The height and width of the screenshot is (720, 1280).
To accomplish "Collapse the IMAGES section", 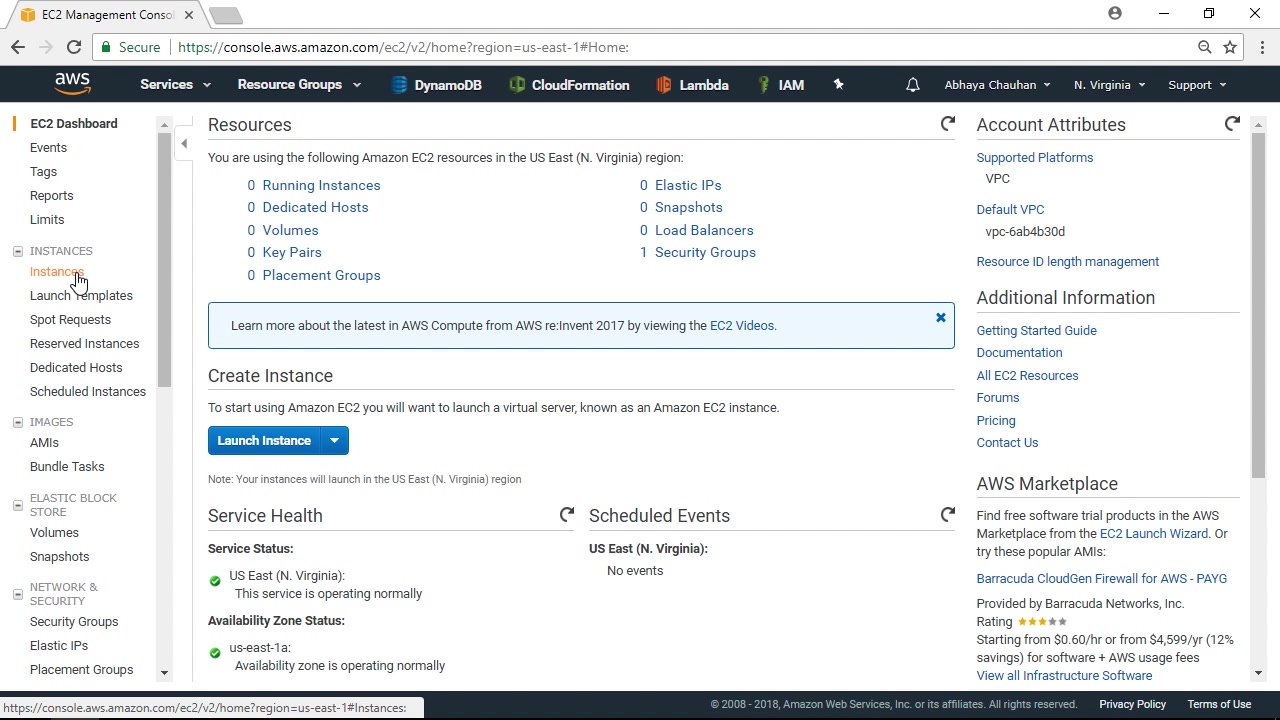I will coord(17,422).
